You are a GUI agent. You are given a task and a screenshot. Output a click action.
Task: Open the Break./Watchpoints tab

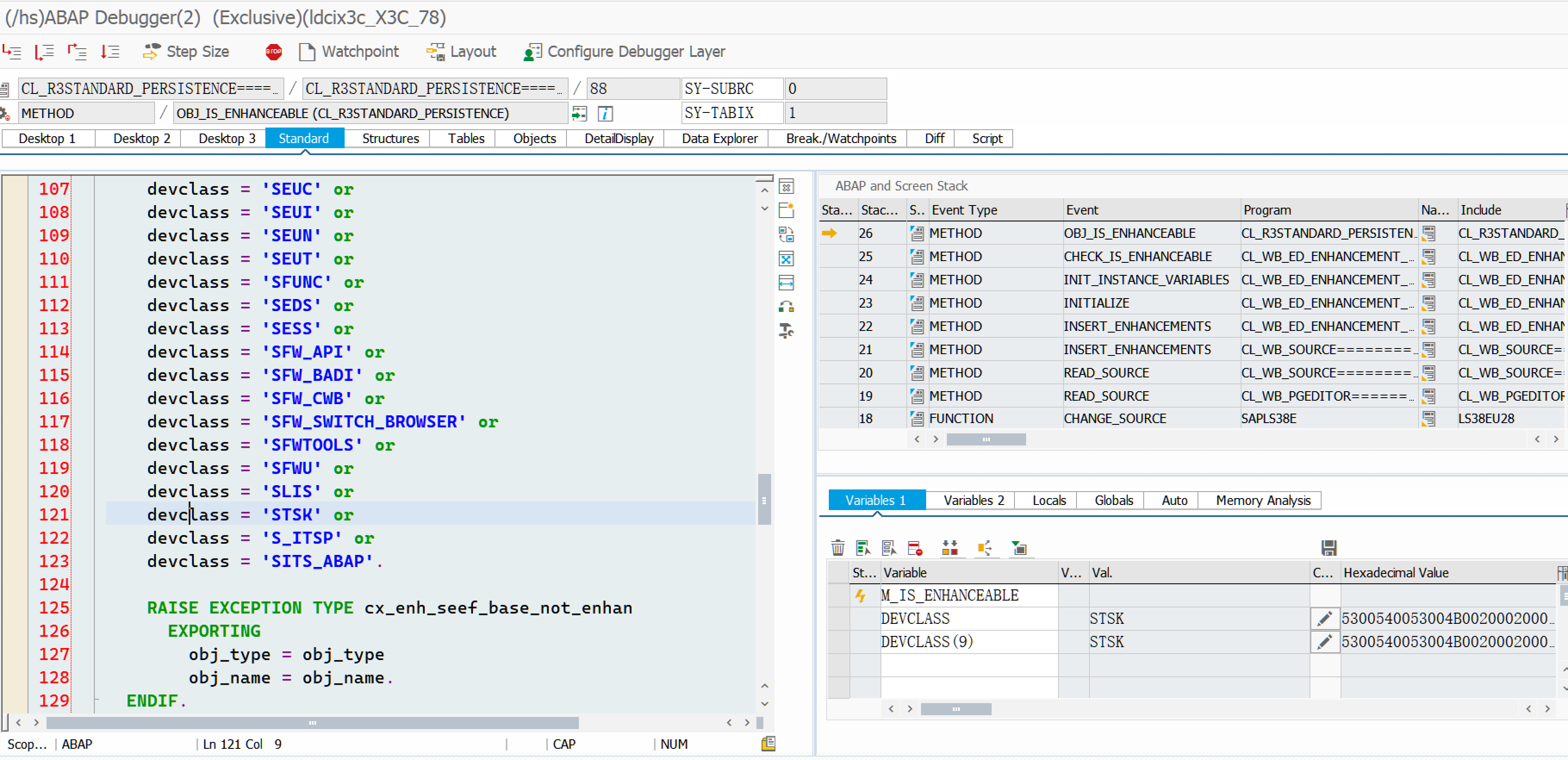tap(840, 139)
